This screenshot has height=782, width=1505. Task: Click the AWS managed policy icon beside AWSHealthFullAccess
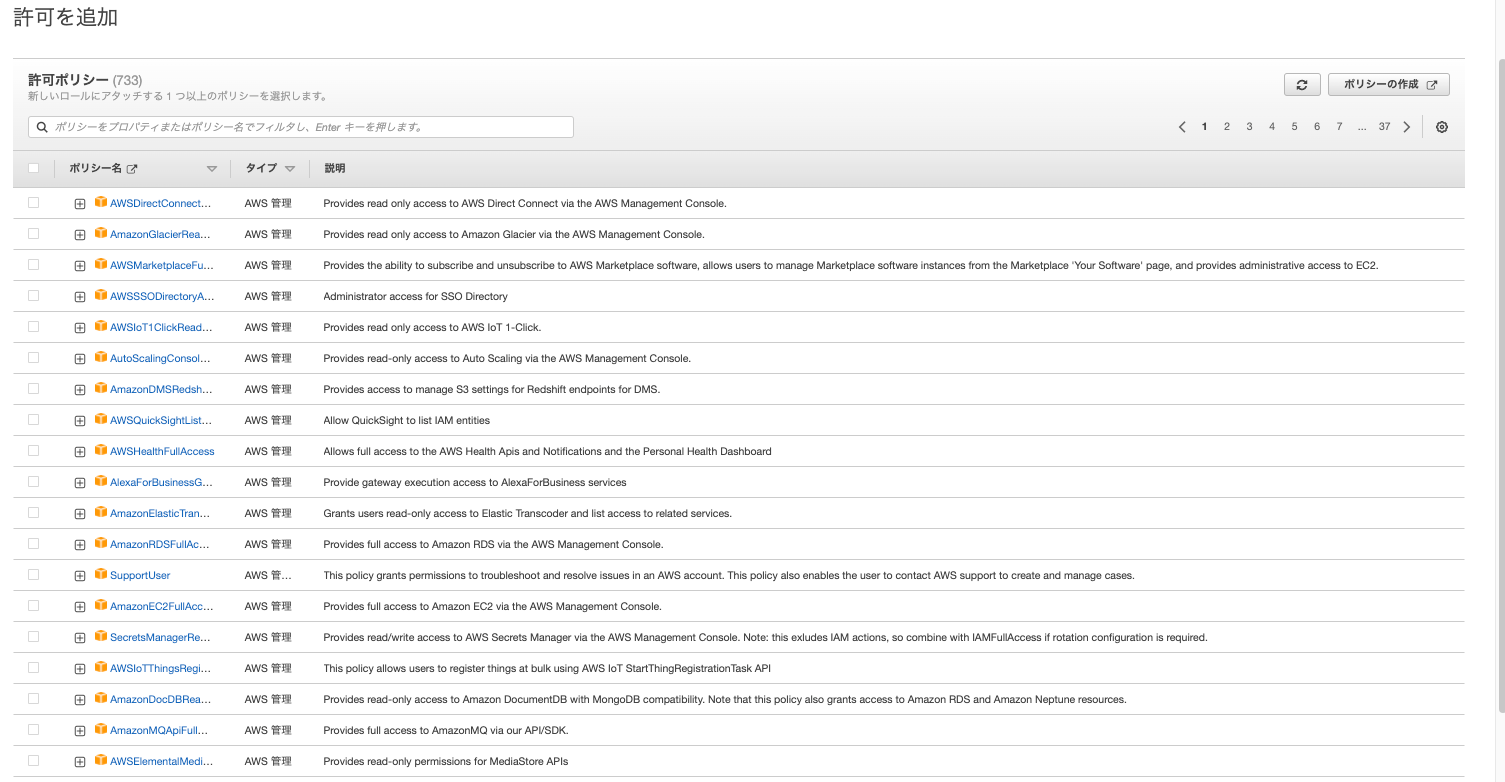pyautogui.click(x=101, y=451)
